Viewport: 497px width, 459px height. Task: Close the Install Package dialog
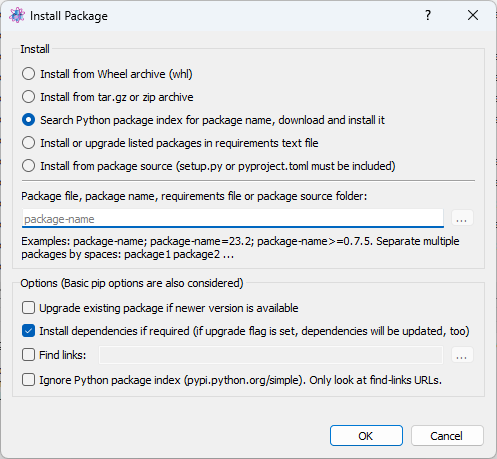[473, 15]
